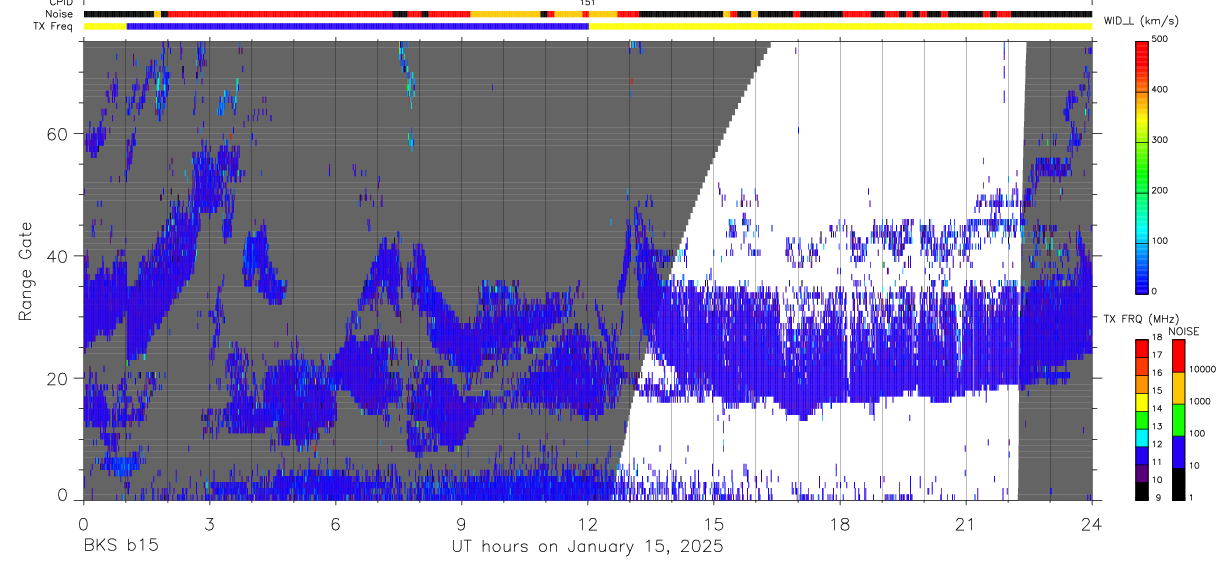Click the blue section of the TX Freq strip
Screen dimensions: 1228x567
coord(358,26)
